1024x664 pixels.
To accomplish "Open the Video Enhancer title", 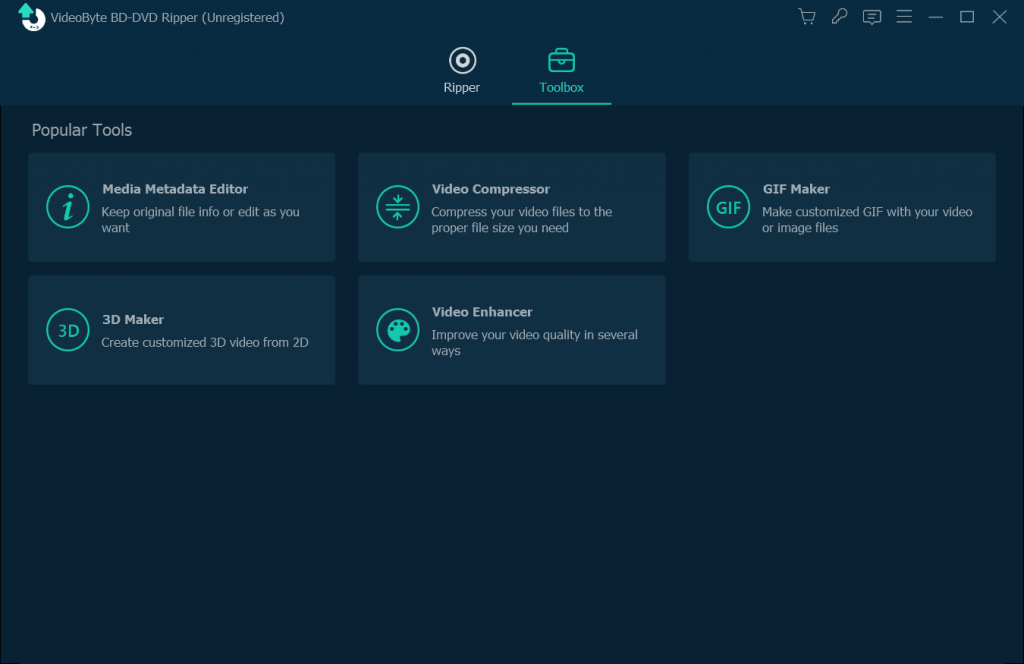I will tap(482, 311).
